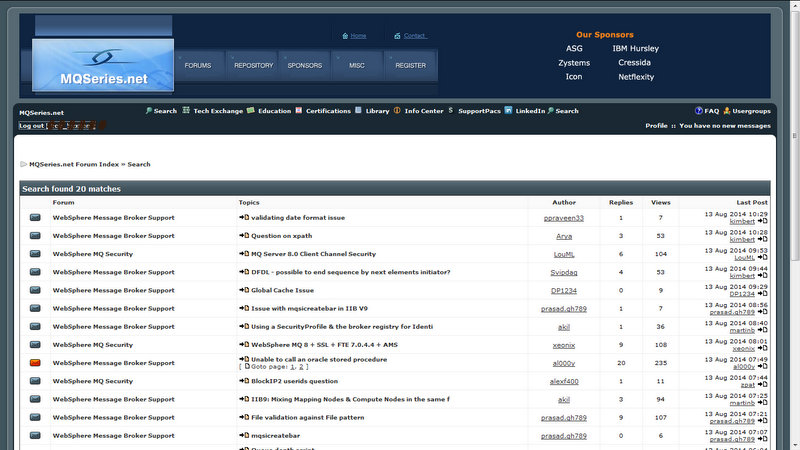Image resolution: width=800 pixels, height=450 pixels.
Task: Click hot-topic red folder icon for oracle stored procedure
Action: click(x=35, y=363)
